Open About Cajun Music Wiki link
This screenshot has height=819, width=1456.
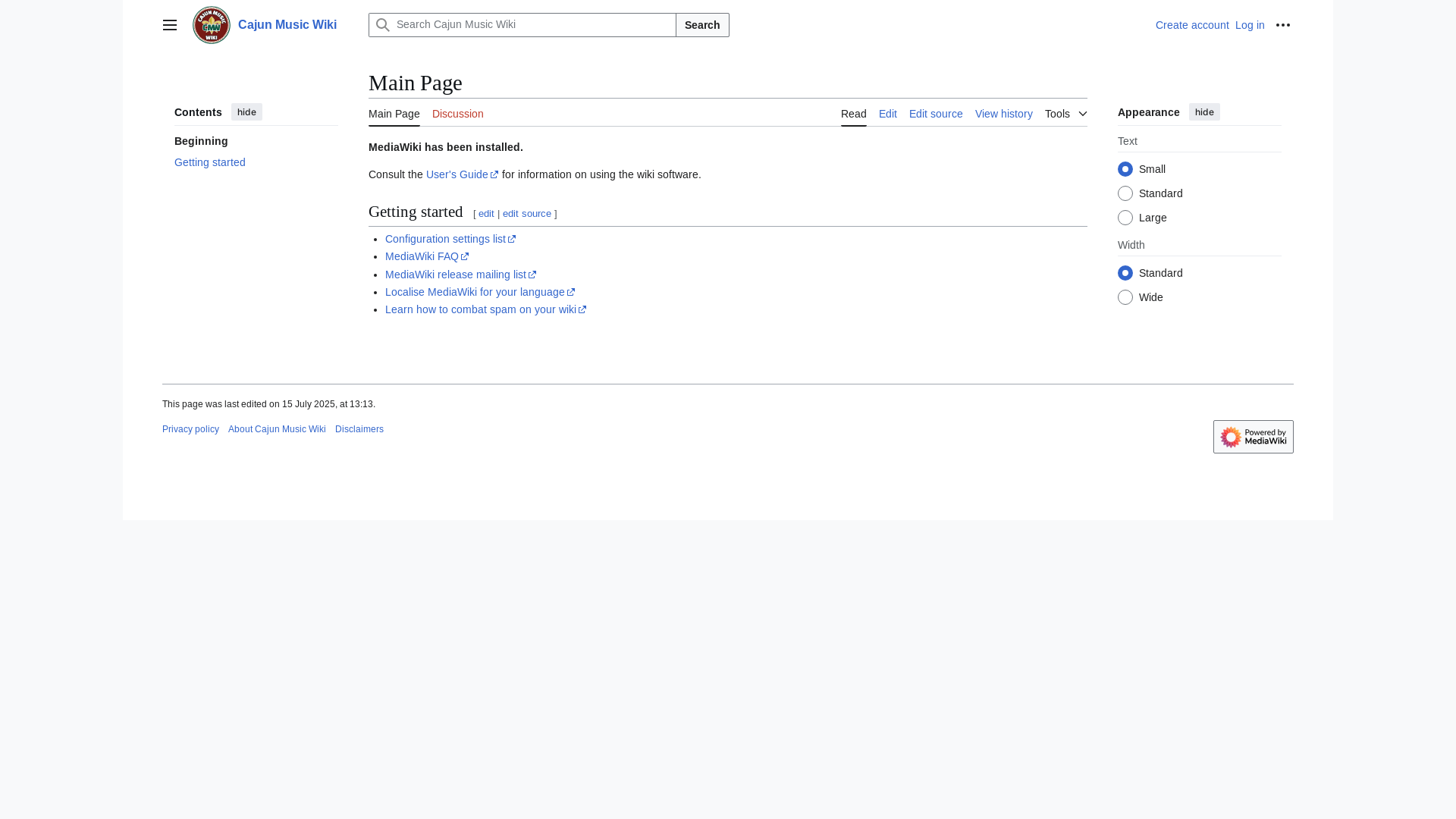(x=277, y=429)
